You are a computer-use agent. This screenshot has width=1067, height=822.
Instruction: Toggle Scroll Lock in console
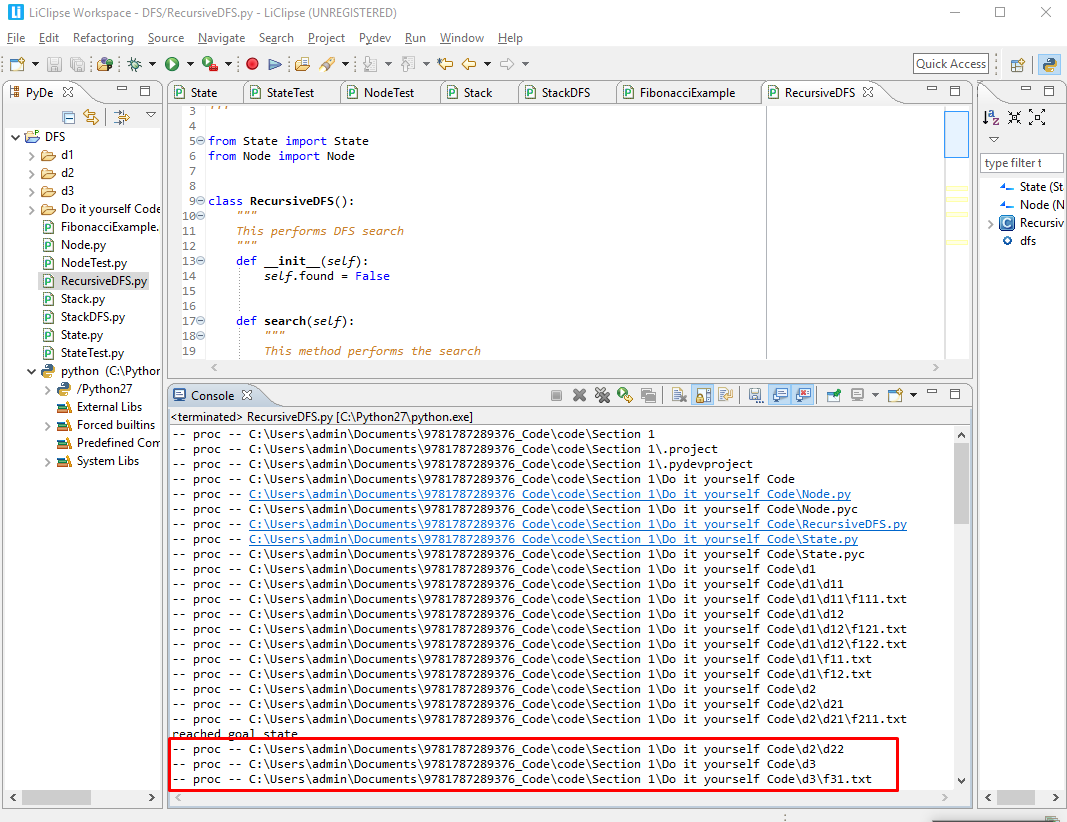703,395
